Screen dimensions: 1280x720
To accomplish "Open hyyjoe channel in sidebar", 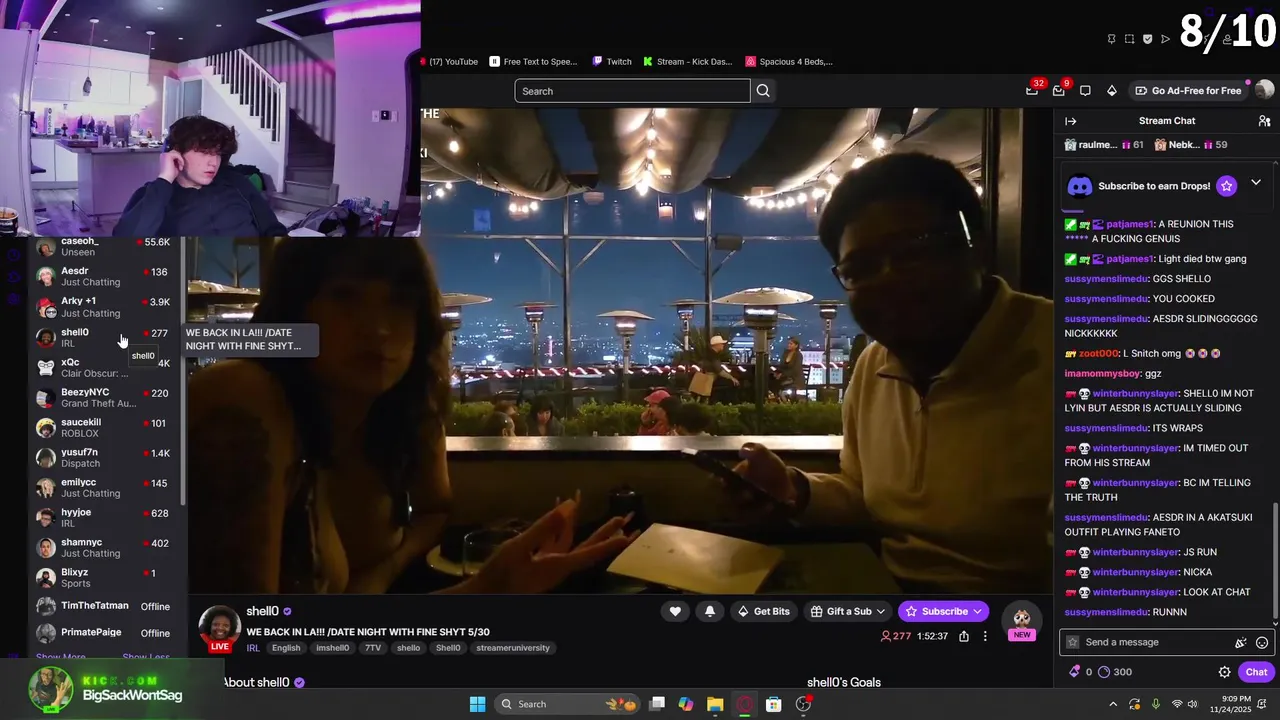I will coord(104,517).
